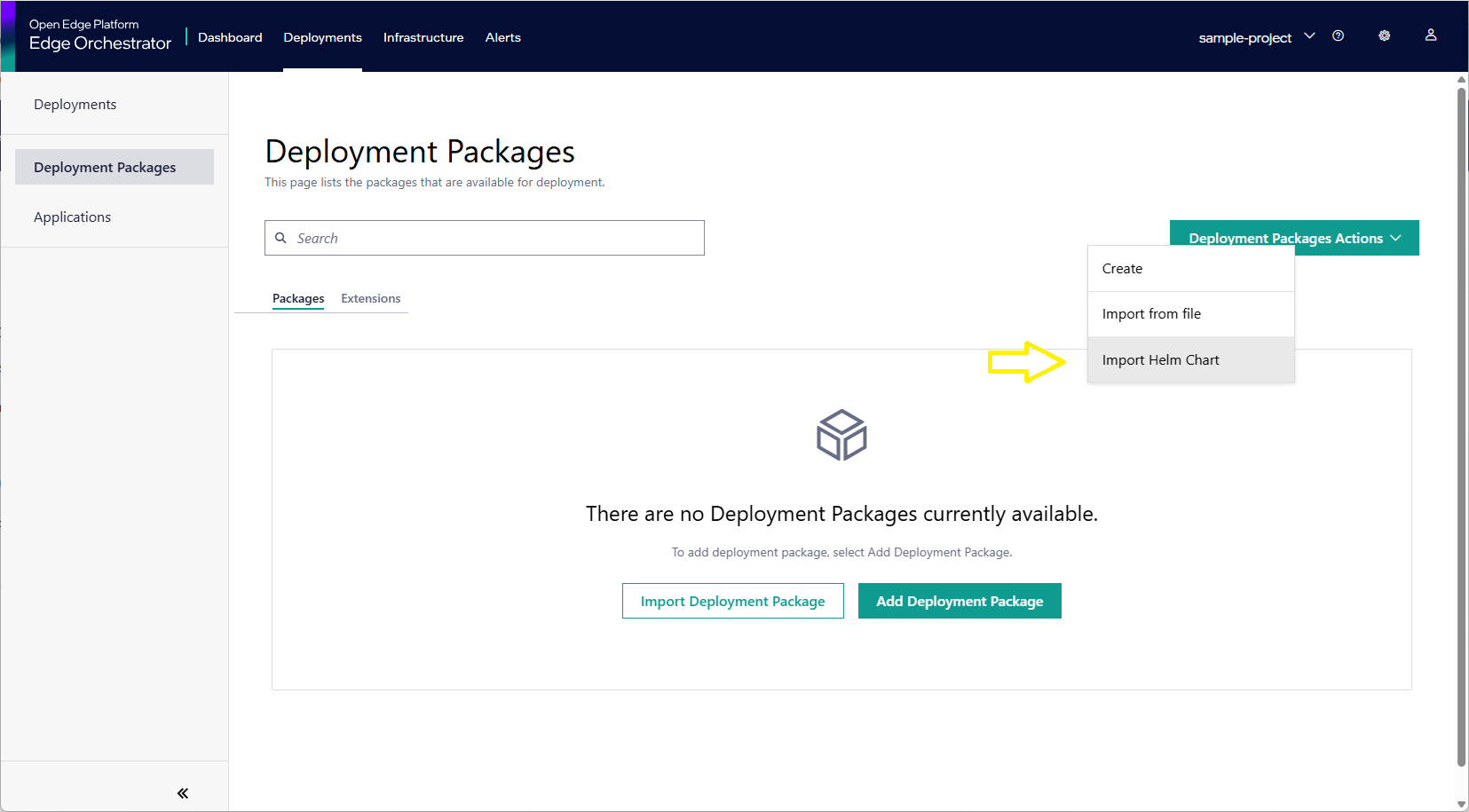Click the search magnifier icon
This screenshot has height=812, width=1469.
click(281, 238)
